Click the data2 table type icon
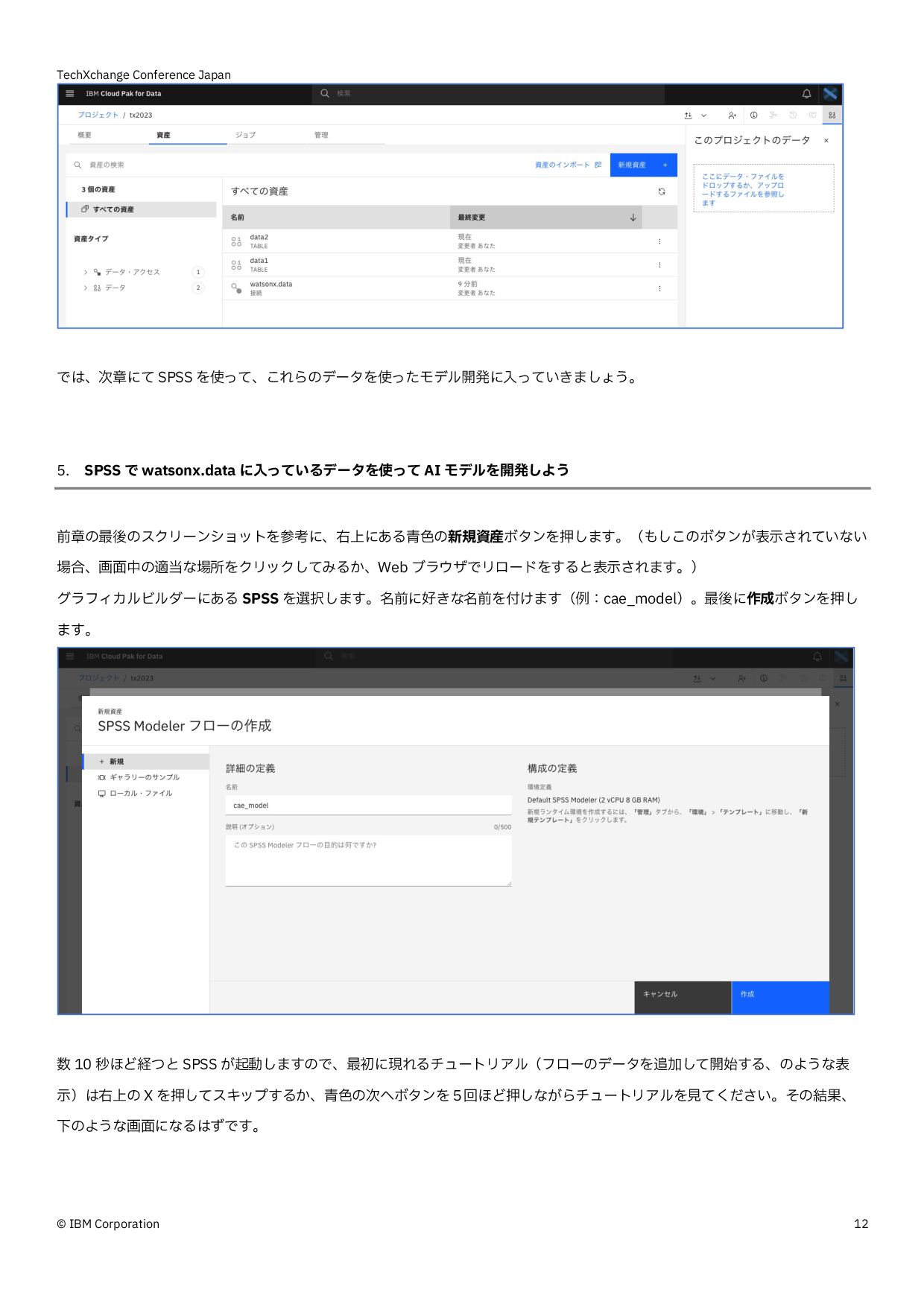924x1307 pixels. coord(236,241)
